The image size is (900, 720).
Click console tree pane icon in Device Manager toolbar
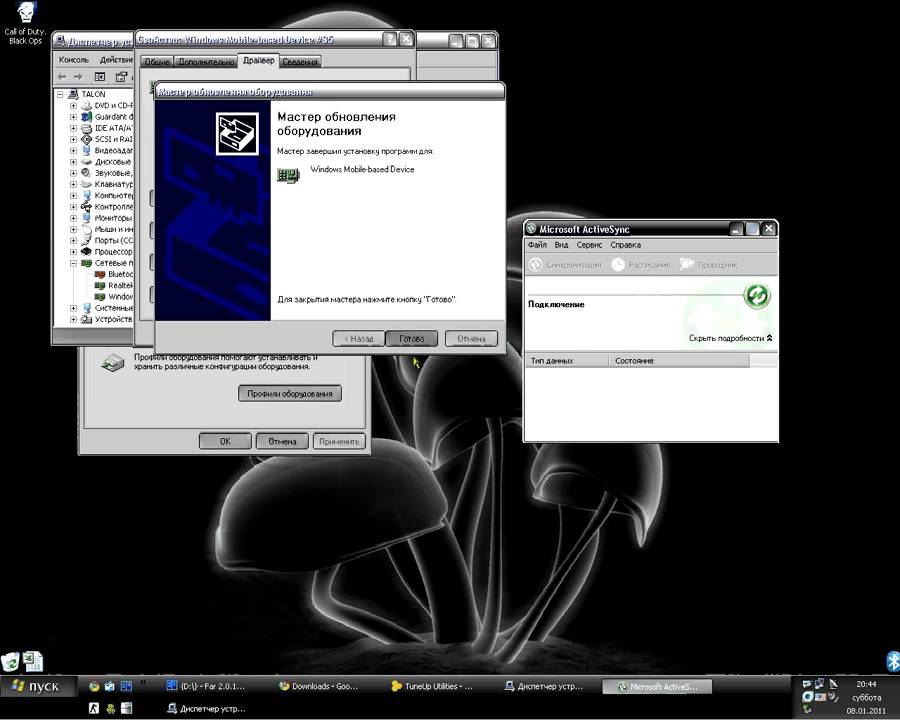click(100, 76)
